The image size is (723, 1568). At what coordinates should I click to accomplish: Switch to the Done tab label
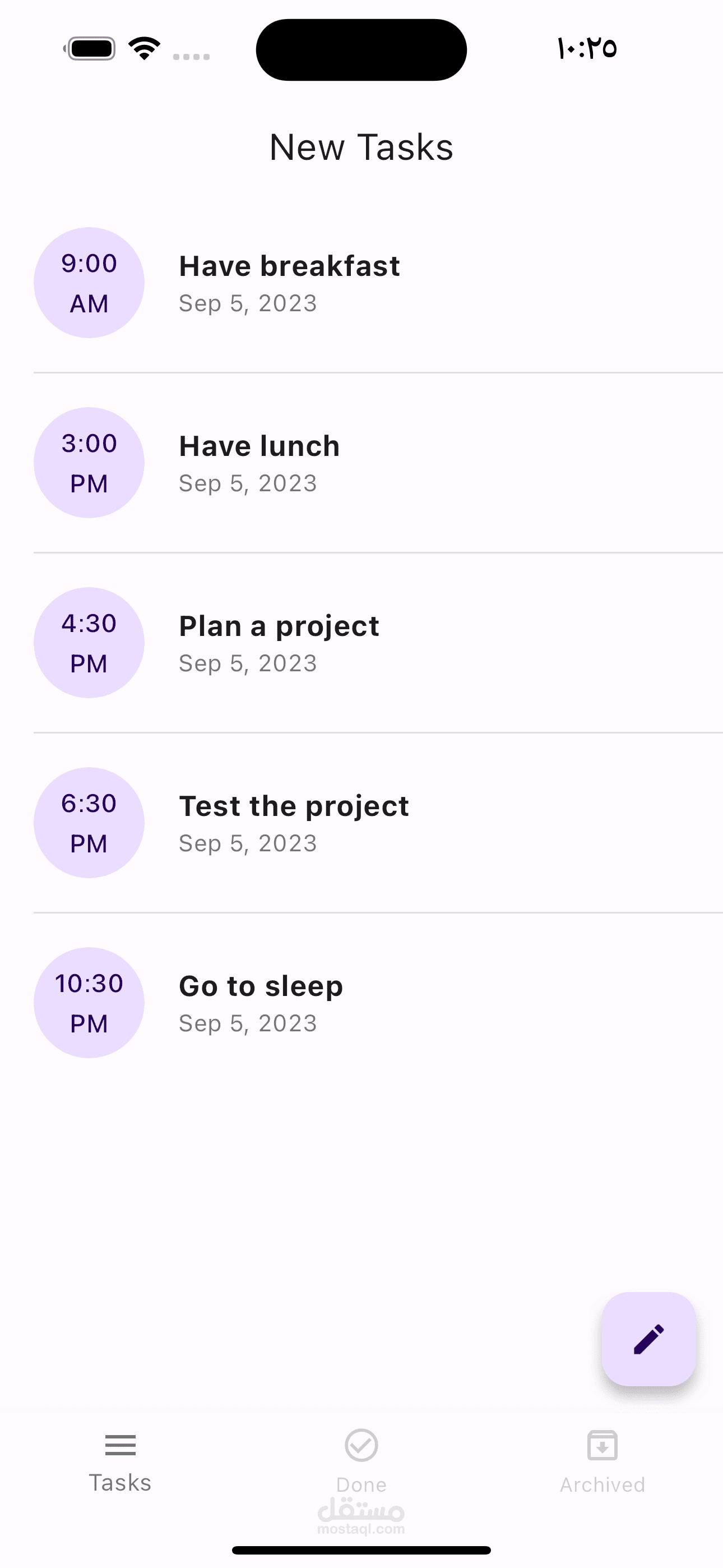click(361, 1484)
